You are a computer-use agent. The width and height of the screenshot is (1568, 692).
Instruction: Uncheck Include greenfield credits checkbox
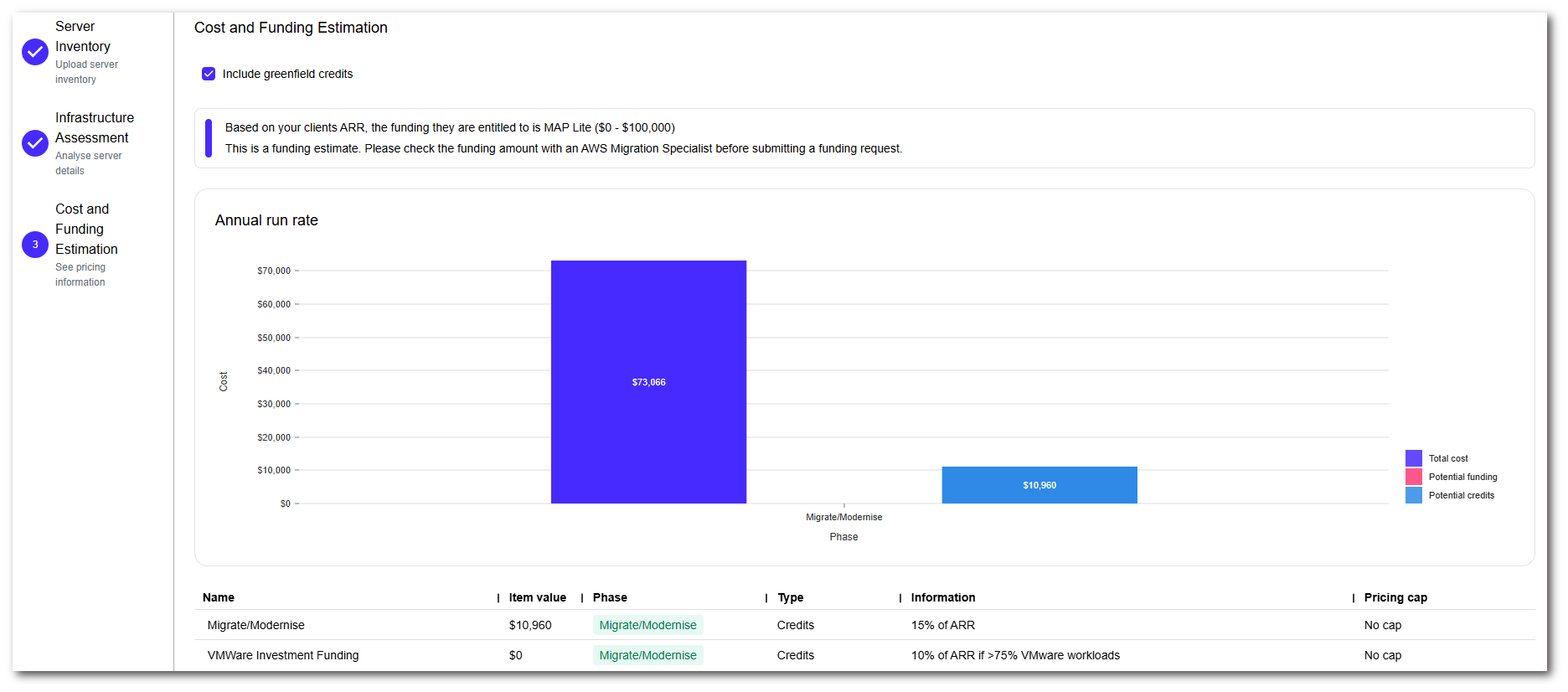pos(209,74)
